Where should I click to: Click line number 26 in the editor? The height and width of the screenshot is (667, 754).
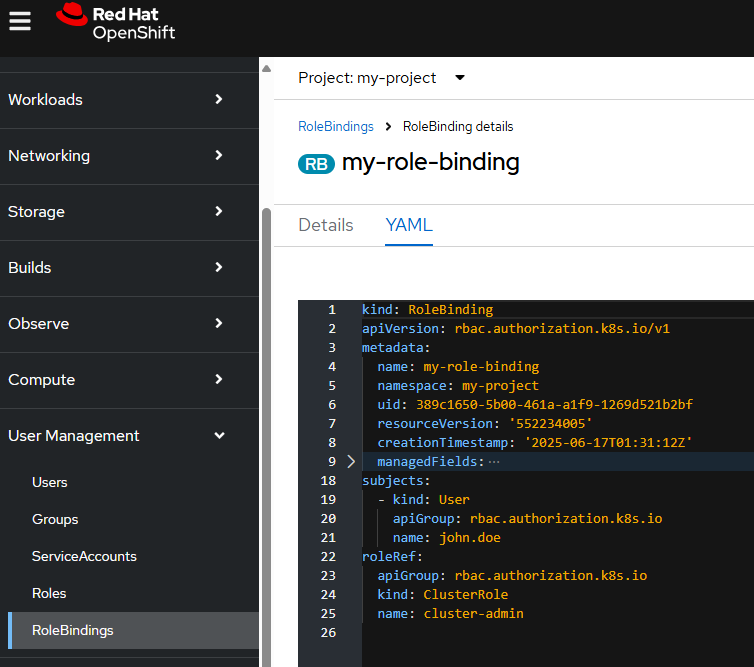point(328,633)
